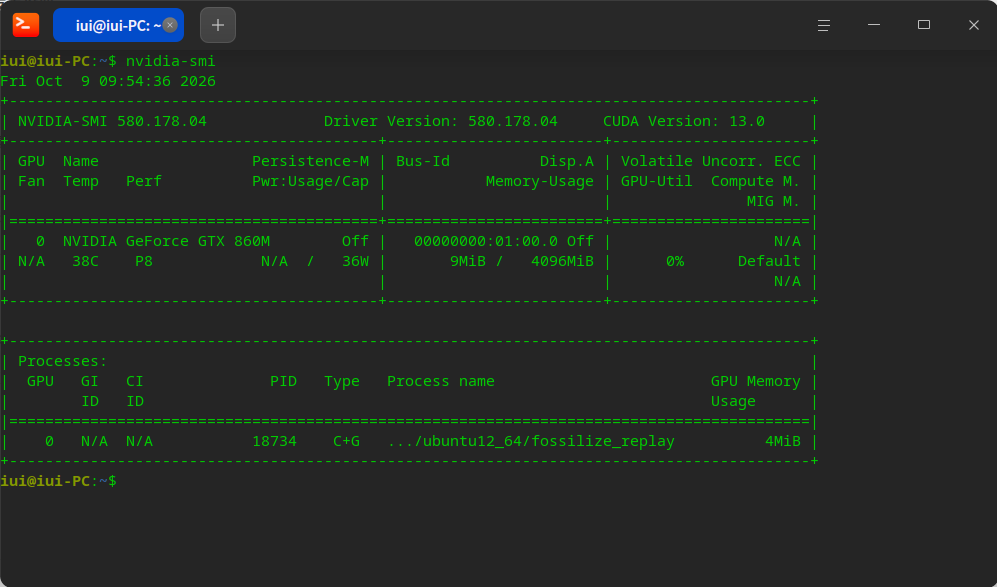Click the empty prompt below the process table
The height and width of the screenshot is (587, 997).
(x=58, y=481)
